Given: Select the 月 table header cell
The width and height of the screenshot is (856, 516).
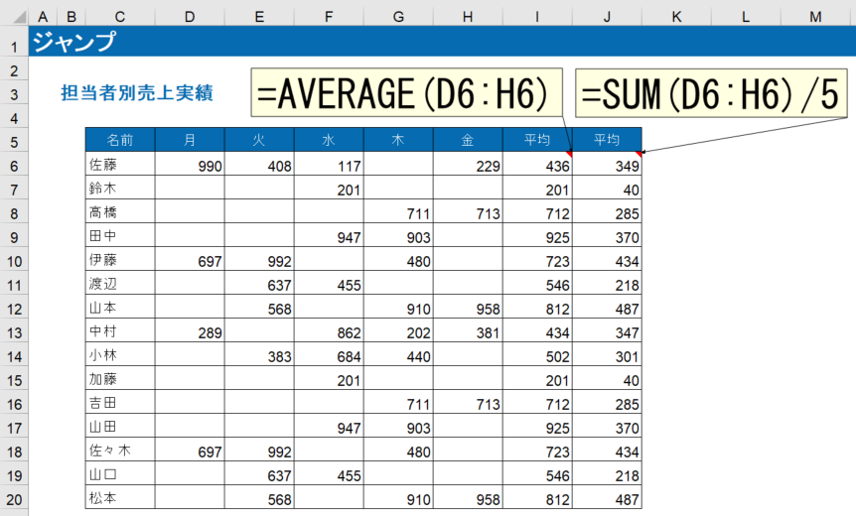Looking at the screenshot, I should click(x=190, y=141).
